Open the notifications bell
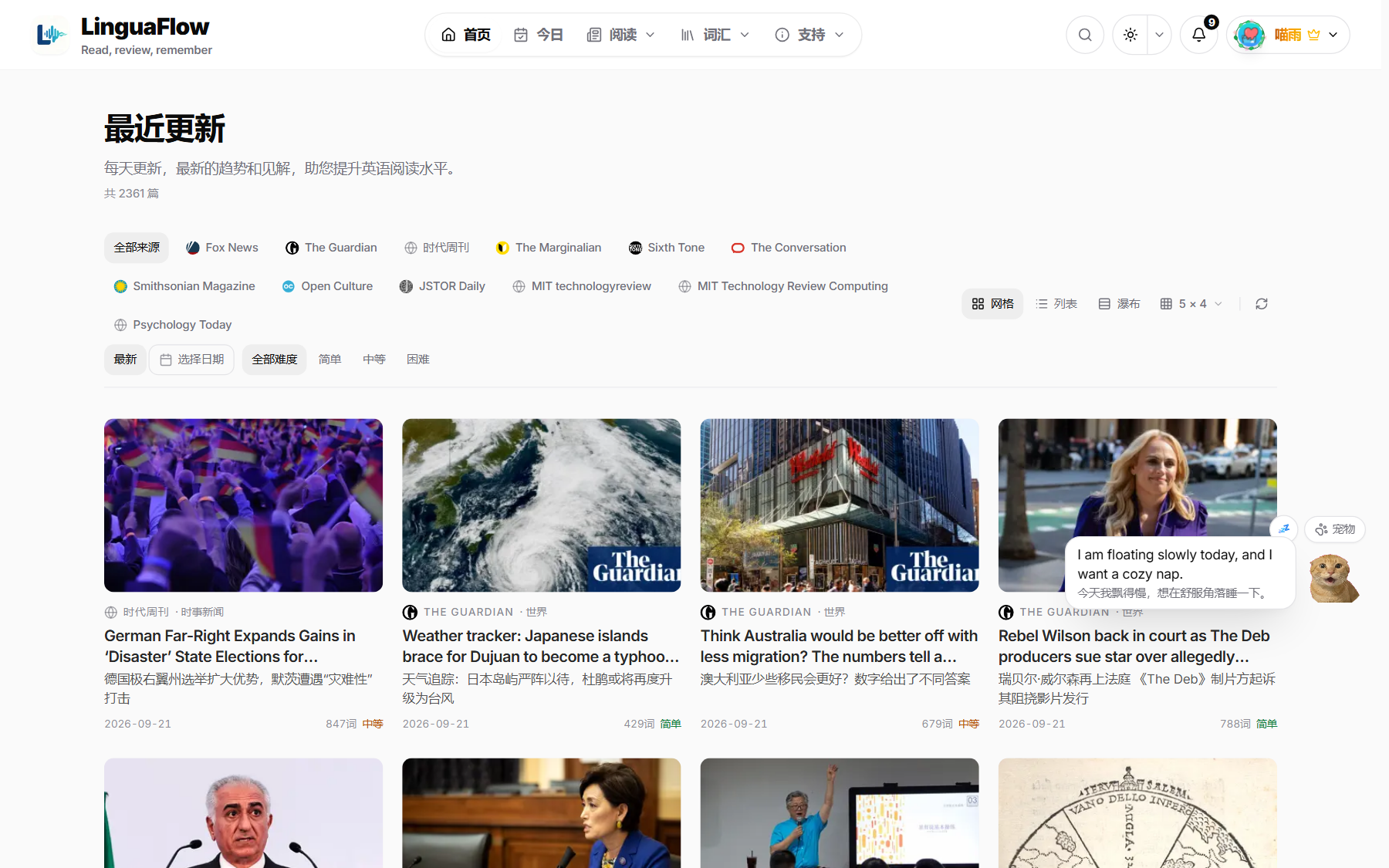Screen dimensions: 1389x868 pyautogui.click(x=1198, y=35)
